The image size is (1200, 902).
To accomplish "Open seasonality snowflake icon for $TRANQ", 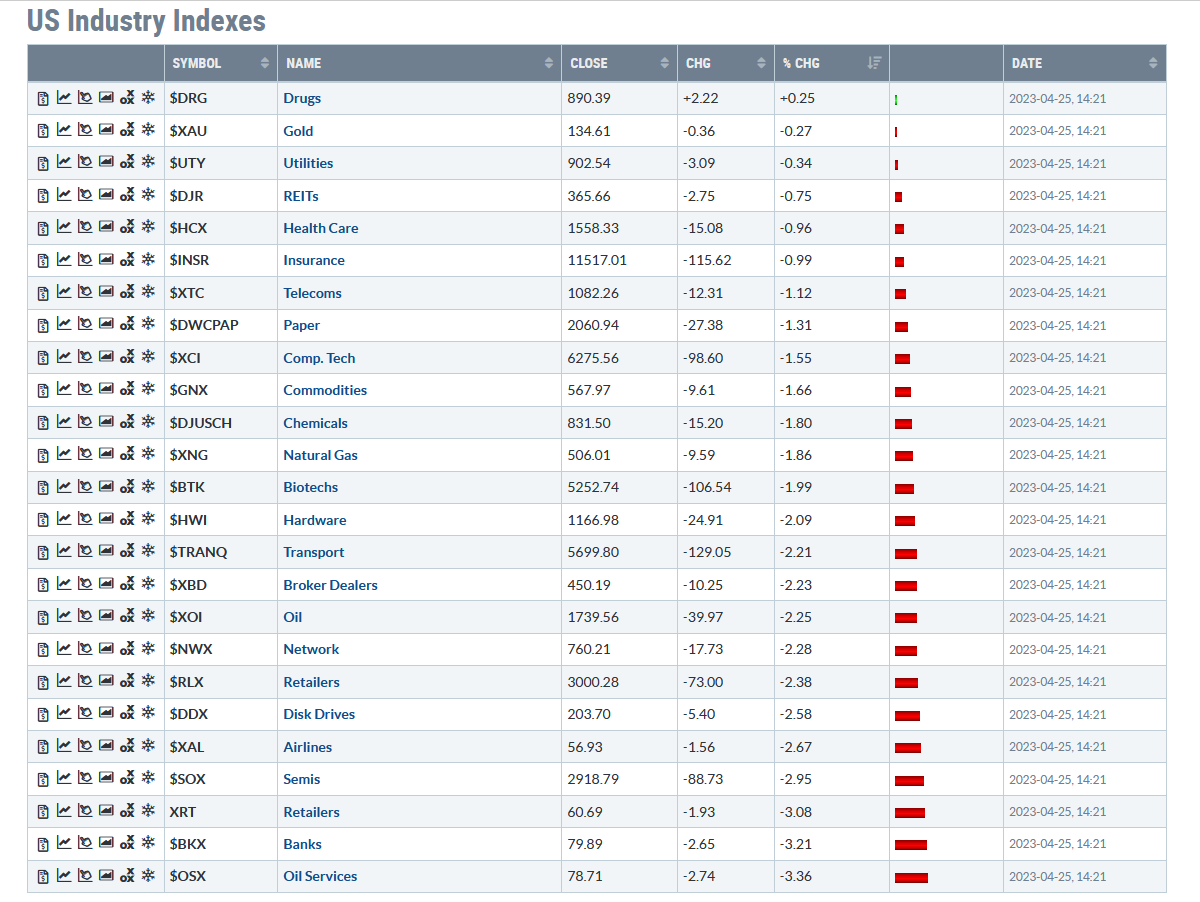I will (x=148, y=552).
